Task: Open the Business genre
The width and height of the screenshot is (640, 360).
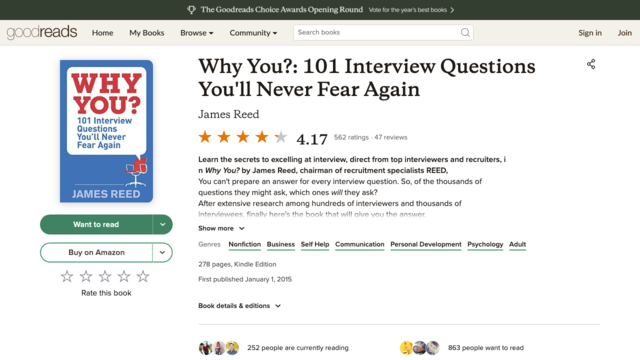Action: click(281, 244)
